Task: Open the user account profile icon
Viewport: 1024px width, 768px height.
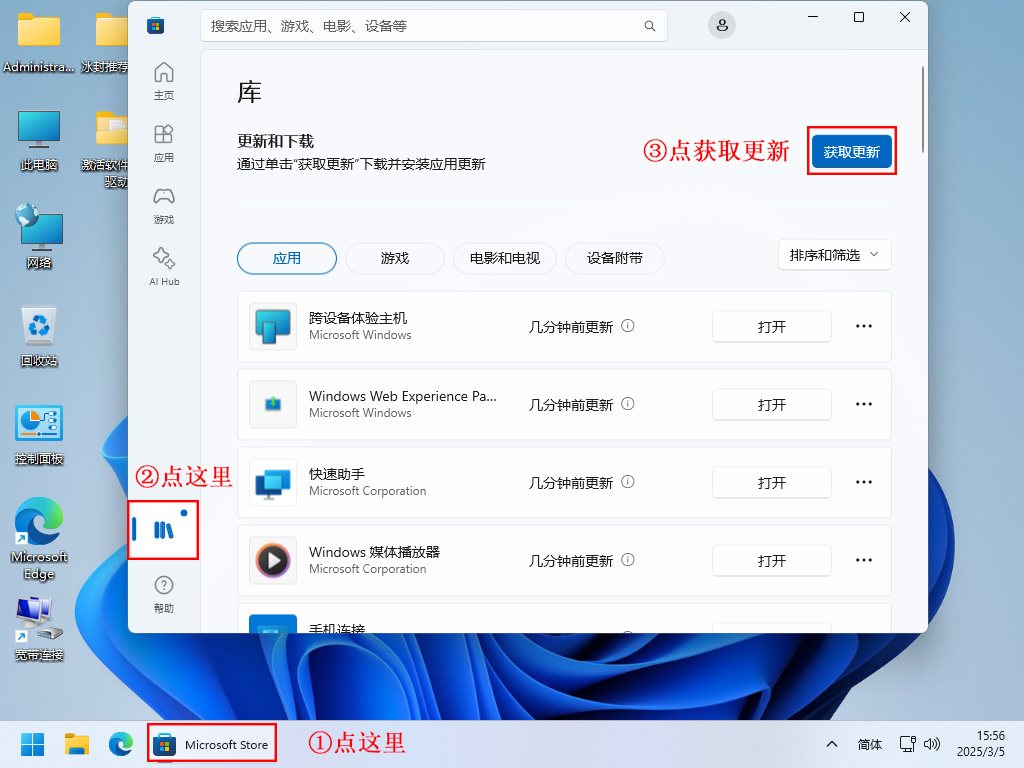Action: [722, 25]
